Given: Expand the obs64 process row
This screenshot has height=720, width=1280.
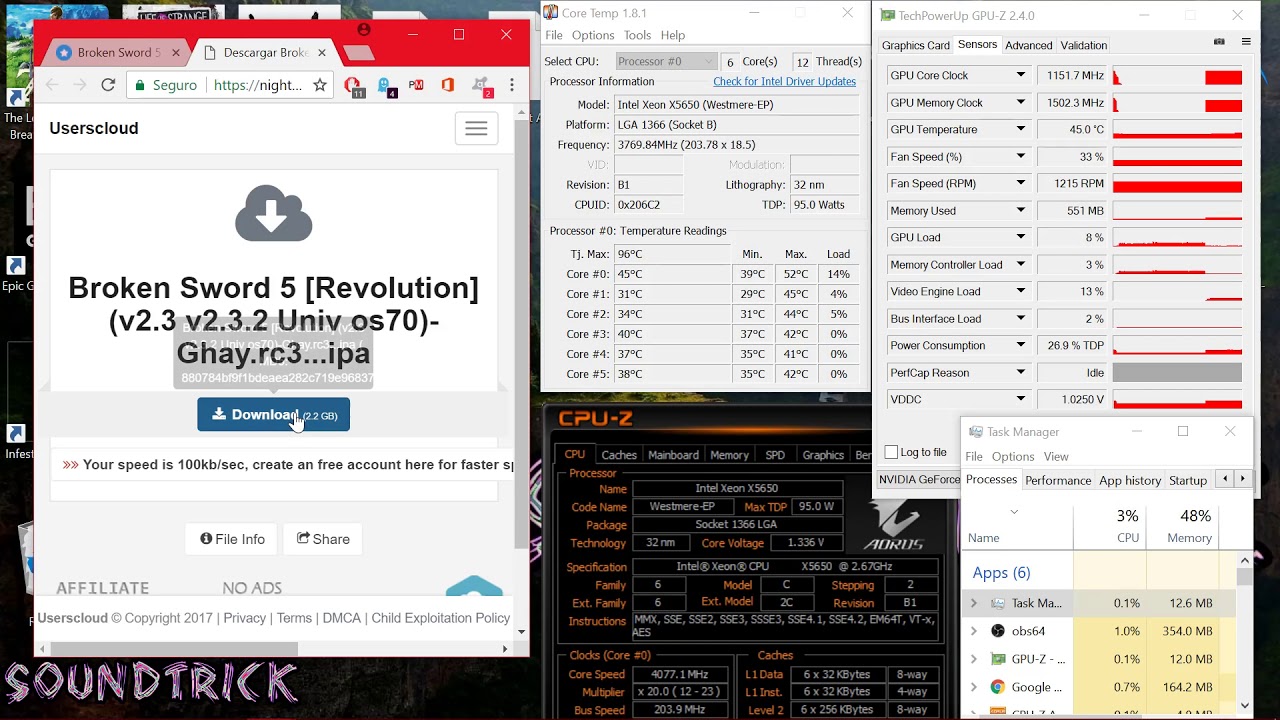Looking at the screenshot, I should pyautogui.click(x=974, y=631).
